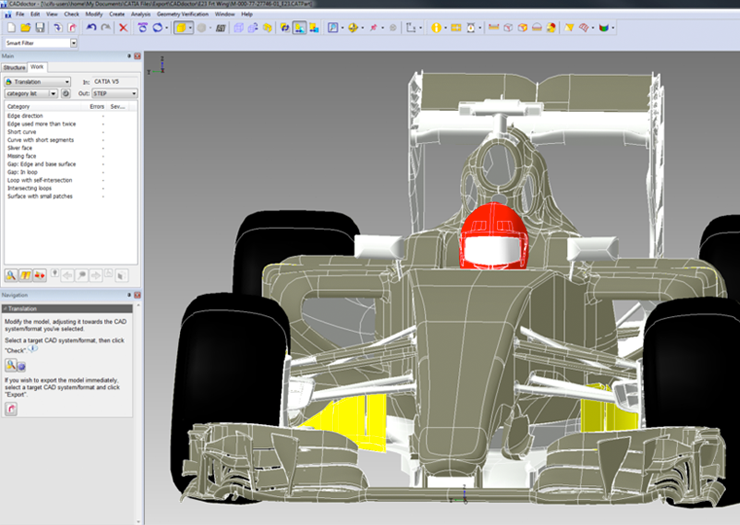Viewport: 740px width, 525px height.
Task: Open the dropdown next to the zoom window icon
Action: click(342, 28)
